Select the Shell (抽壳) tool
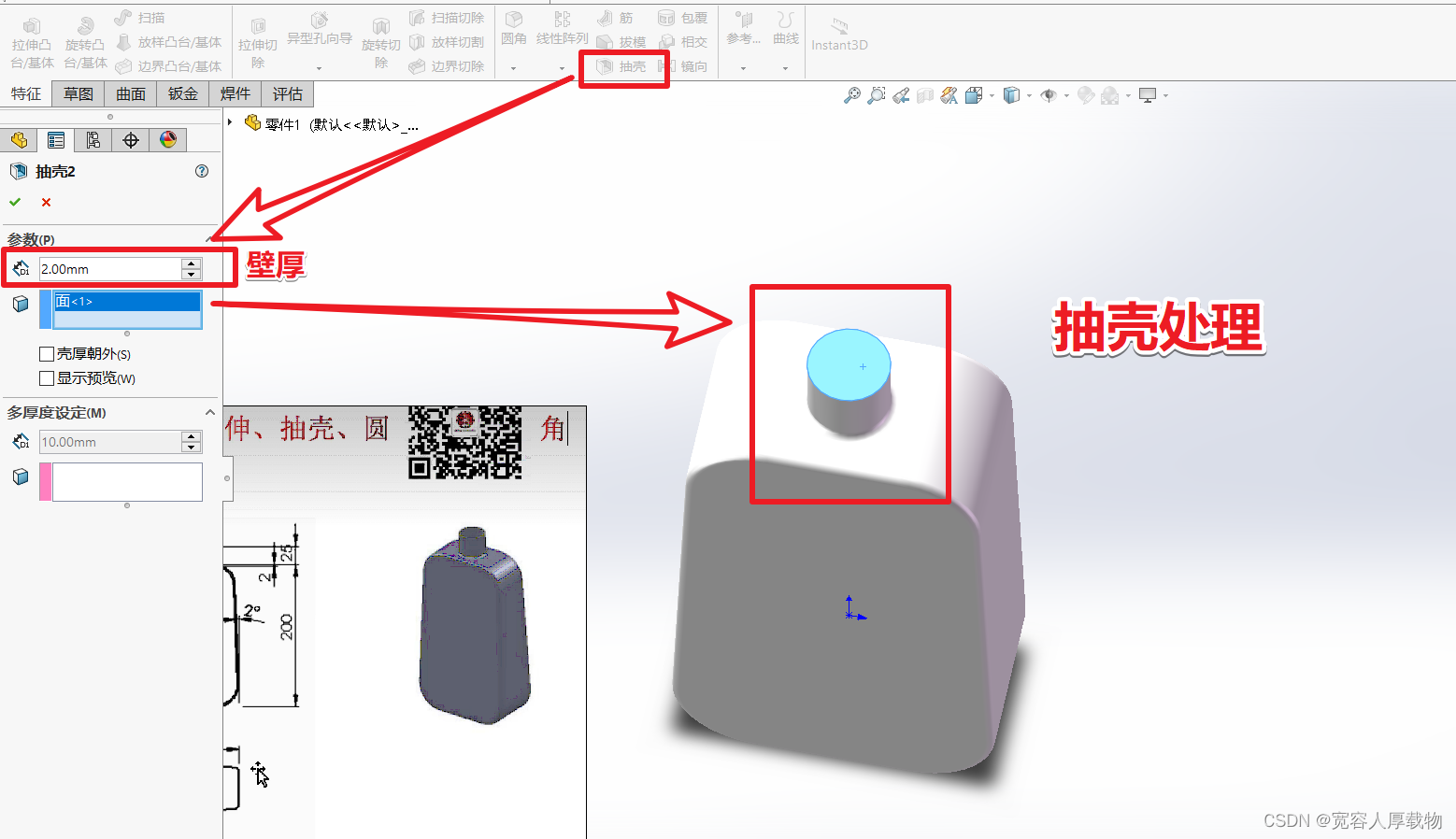Screen dimensions: 1456x839 click(621, 66)
